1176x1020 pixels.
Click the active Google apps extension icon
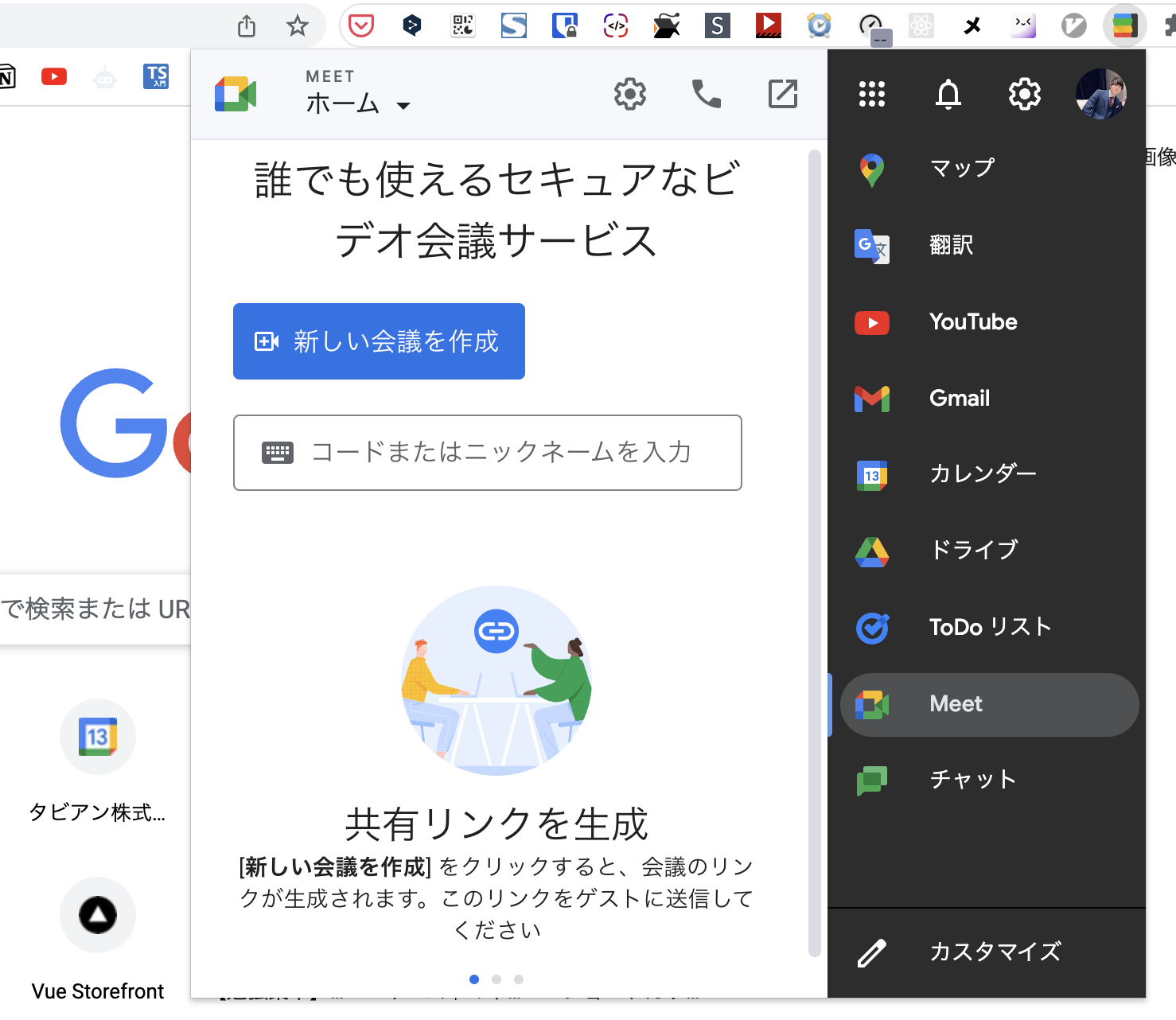1124,26
